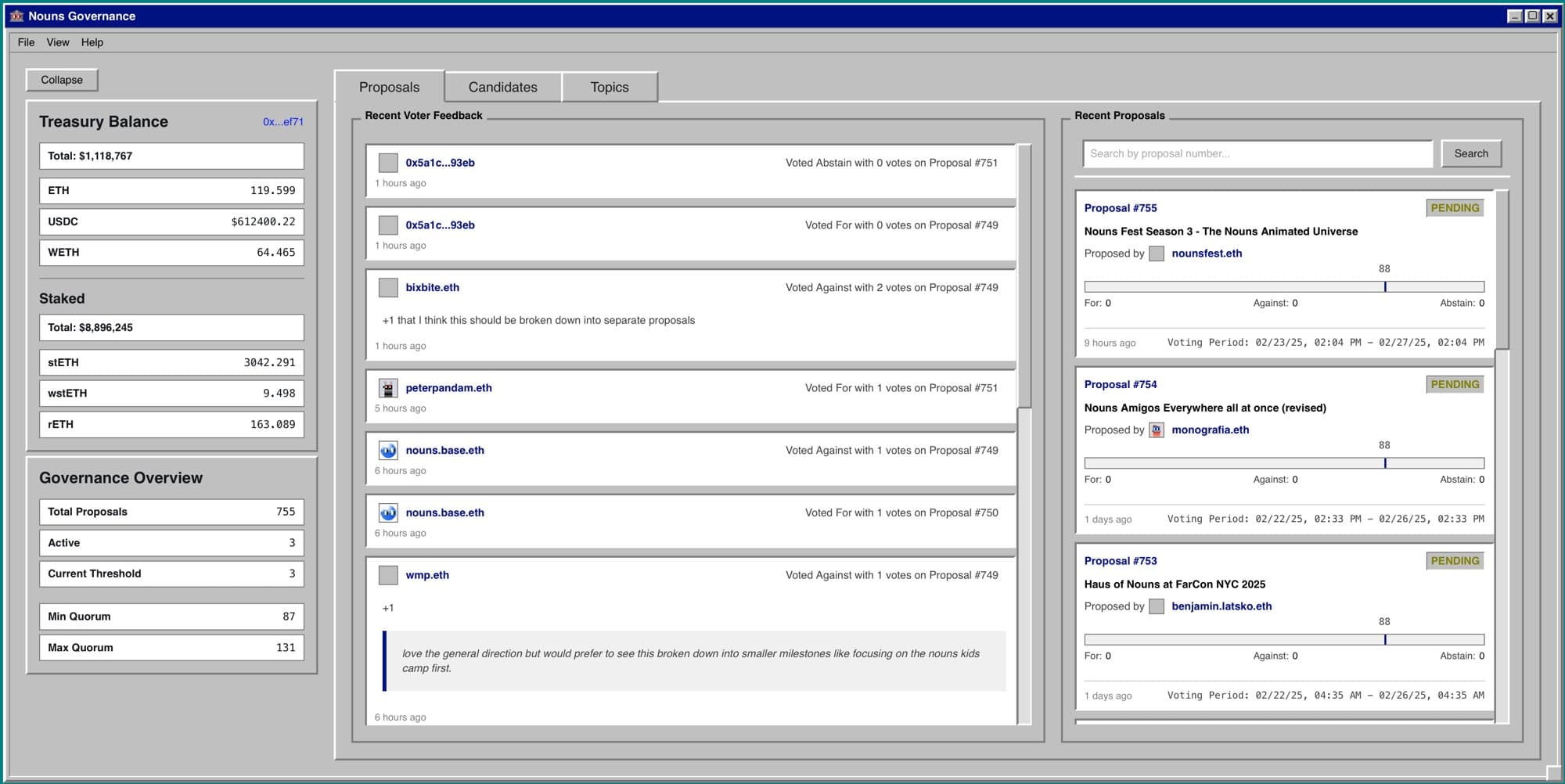Open bixbite.eth profile link

(433, 288)
